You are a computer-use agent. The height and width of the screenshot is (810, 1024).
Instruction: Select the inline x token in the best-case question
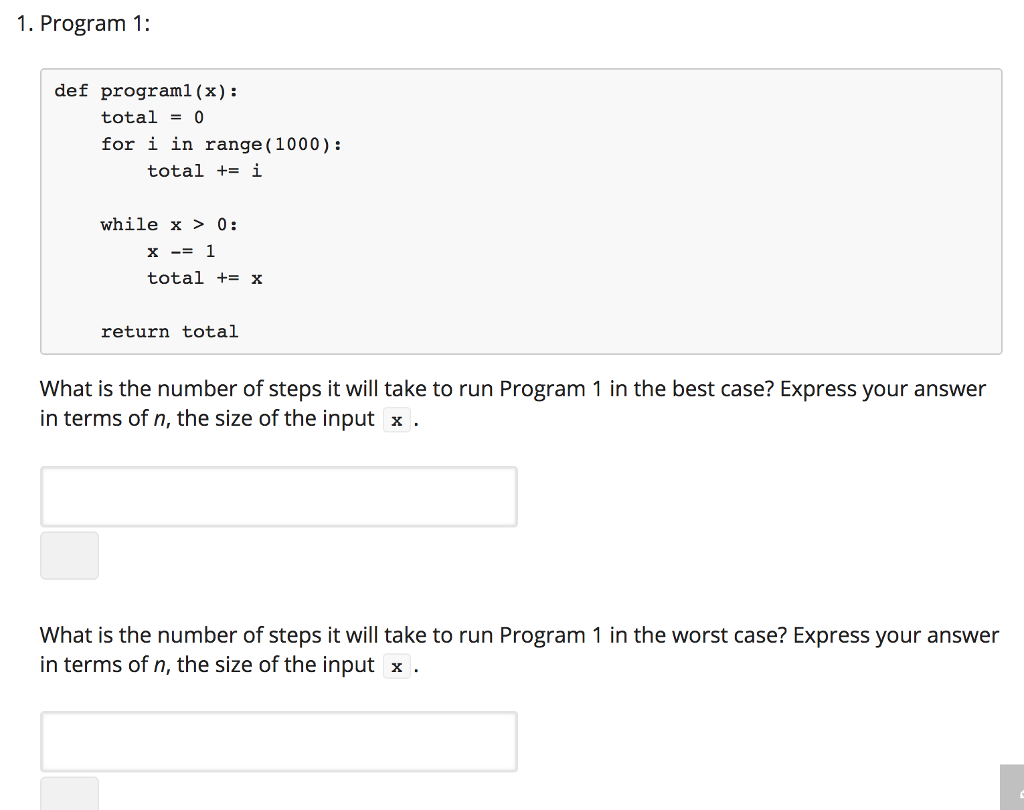[396, 419]
